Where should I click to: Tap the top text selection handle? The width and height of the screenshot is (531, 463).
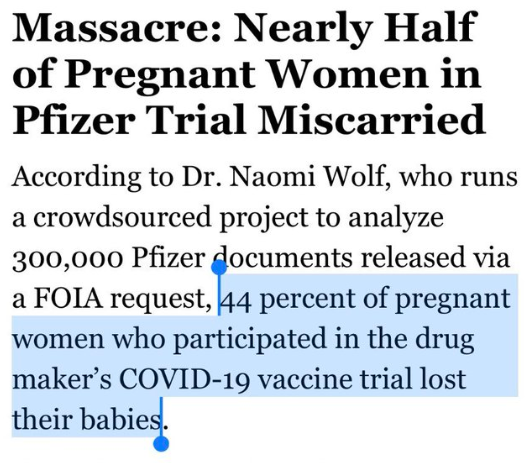point(219,267)
